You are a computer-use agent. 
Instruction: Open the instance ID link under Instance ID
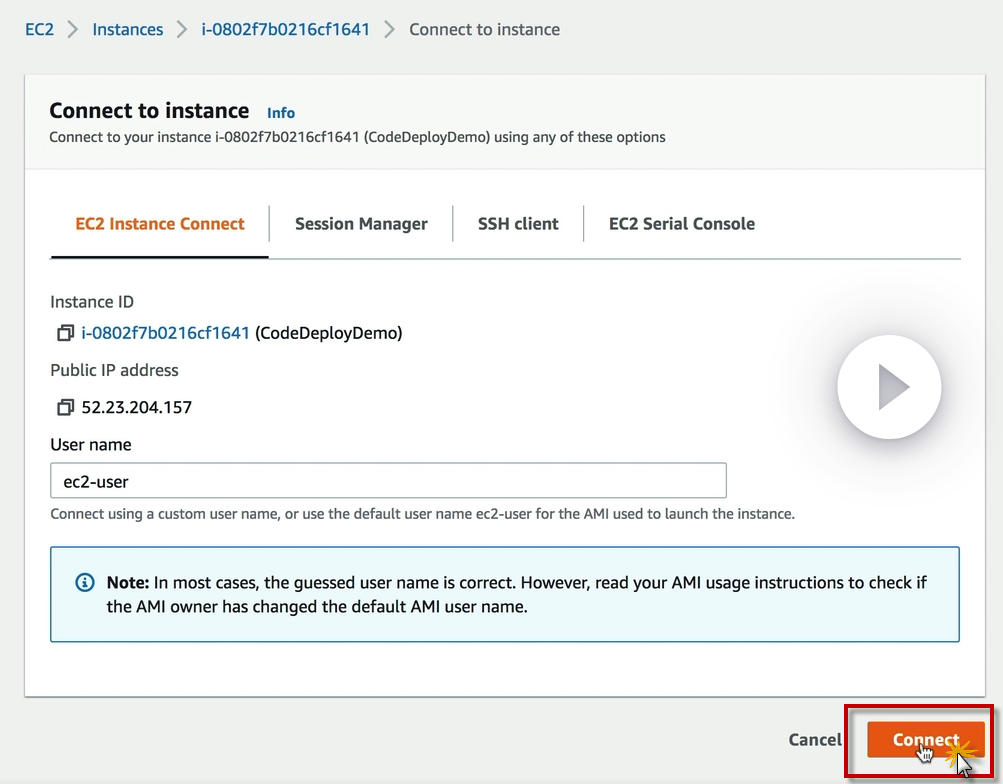(x=165, y=333)
